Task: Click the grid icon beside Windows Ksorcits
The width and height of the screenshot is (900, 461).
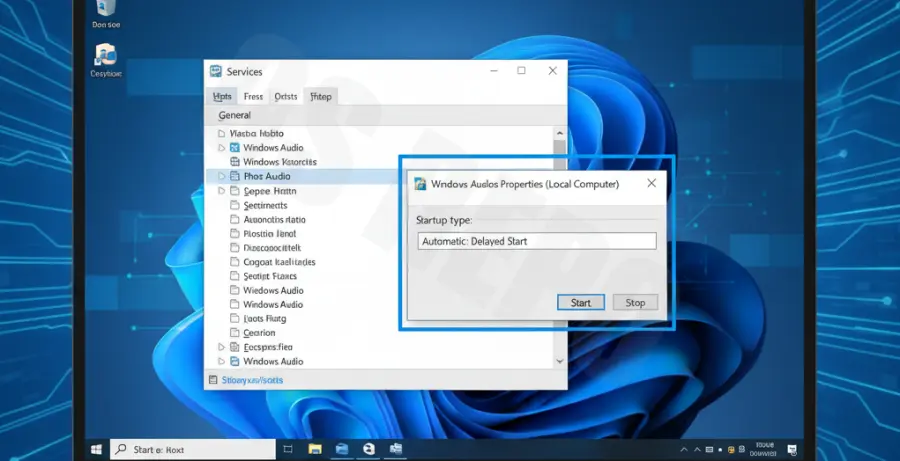Action: tap(234, 162)
